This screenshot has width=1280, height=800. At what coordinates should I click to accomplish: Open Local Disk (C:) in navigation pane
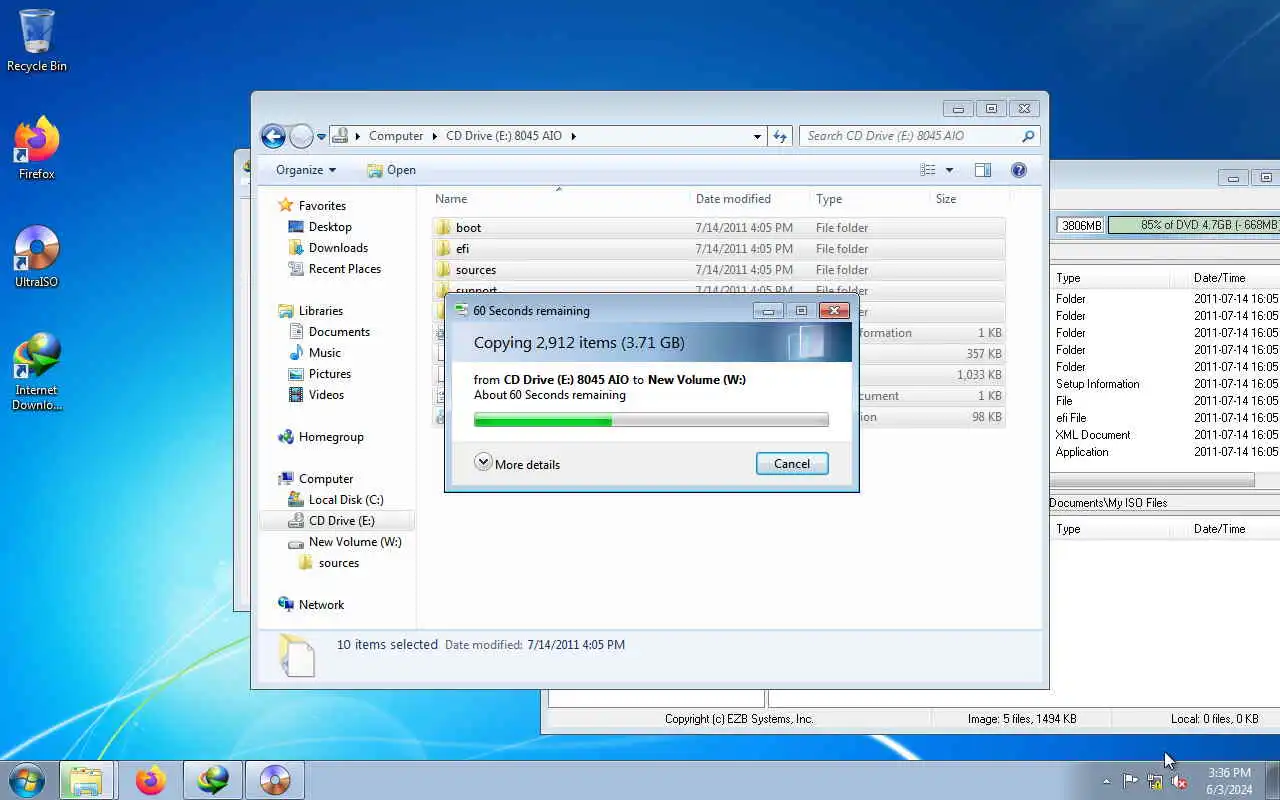point(346,500)
